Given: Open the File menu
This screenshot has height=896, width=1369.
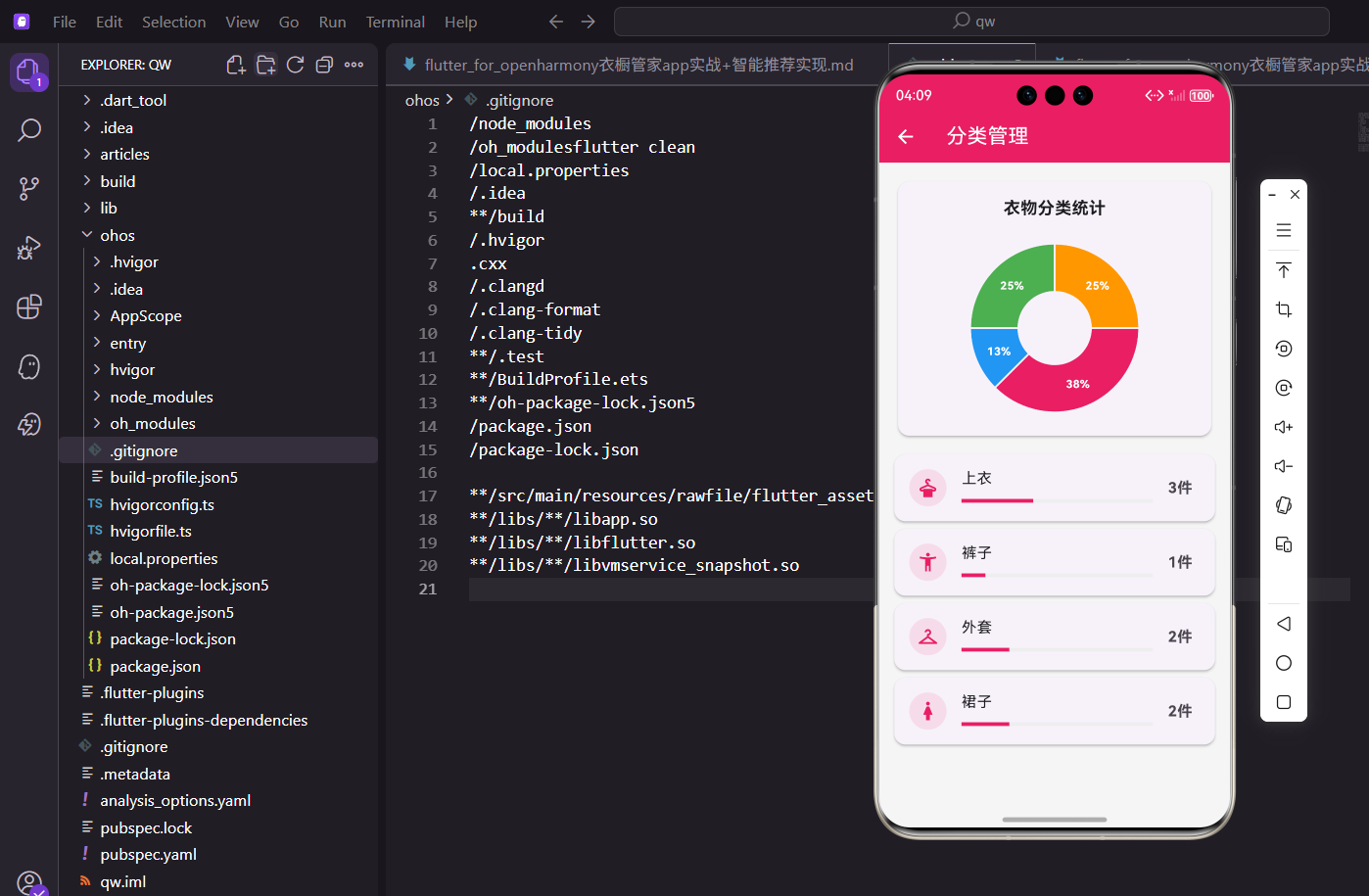Looking at the screenshot, I should coord(65,22).
